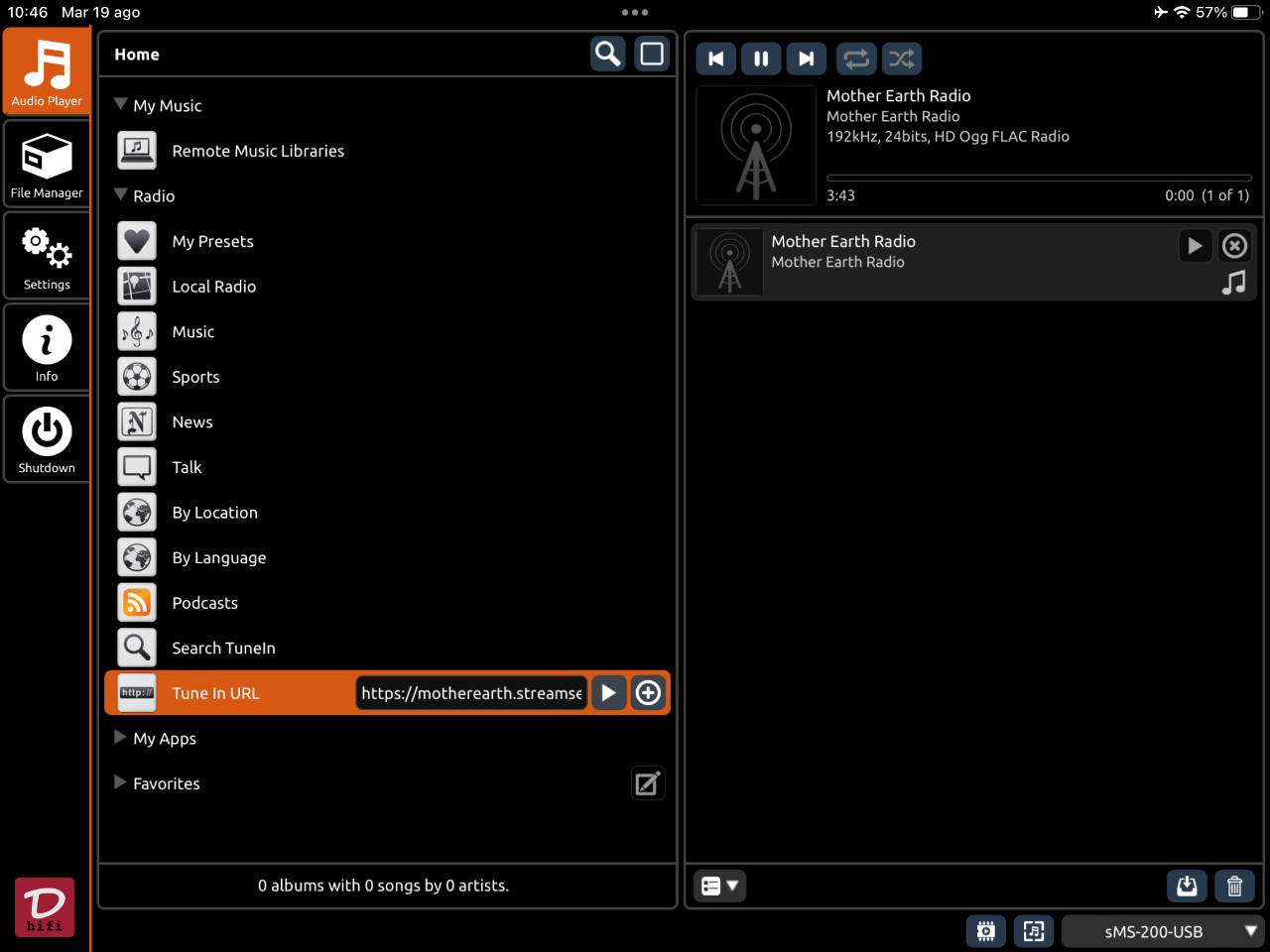Tap the battery indicator in status bar
Image resolution: width=1270 pixels, height=952 pixels.
1247,12
